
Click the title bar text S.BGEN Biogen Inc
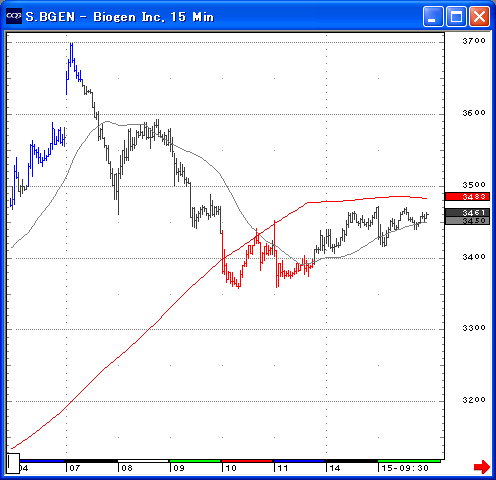[120, 17]
